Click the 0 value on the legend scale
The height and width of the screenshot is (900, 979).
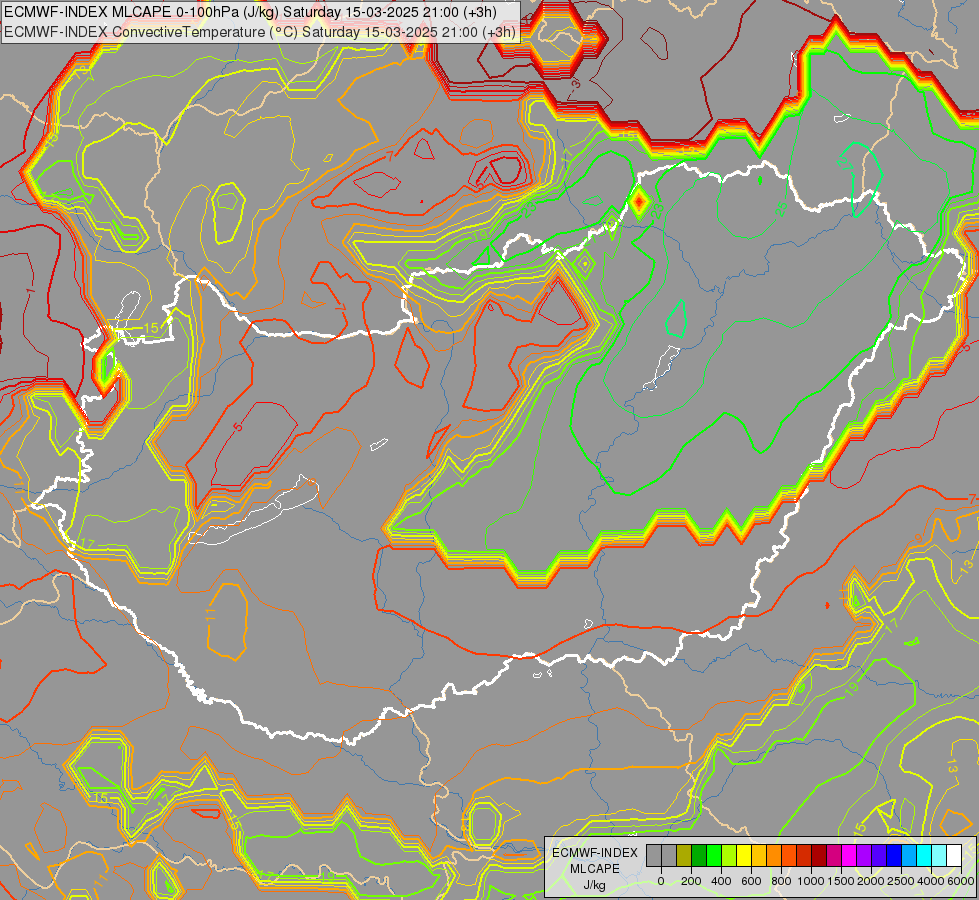(x=661, y=881)
